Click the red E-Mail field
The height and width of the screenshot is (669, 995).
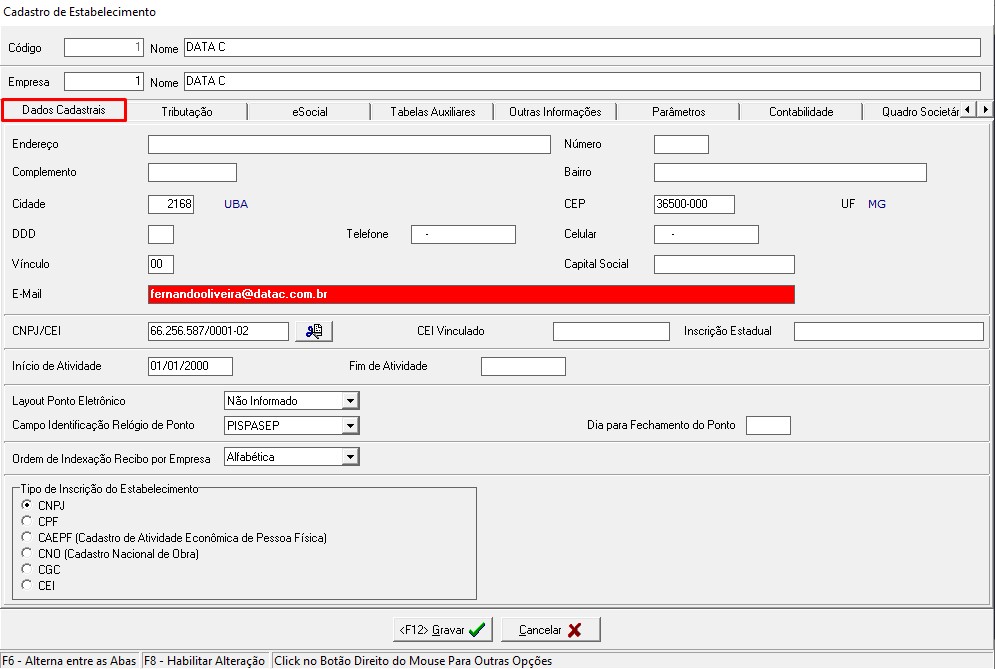tap(471, 295)
